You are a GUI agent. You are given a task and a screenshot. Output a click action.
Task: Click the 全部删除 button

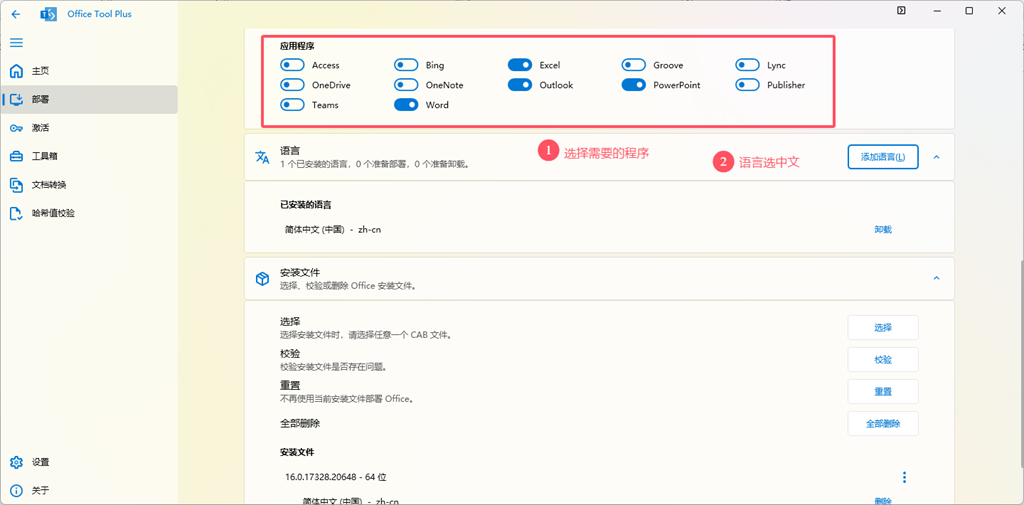pos(883,423)
